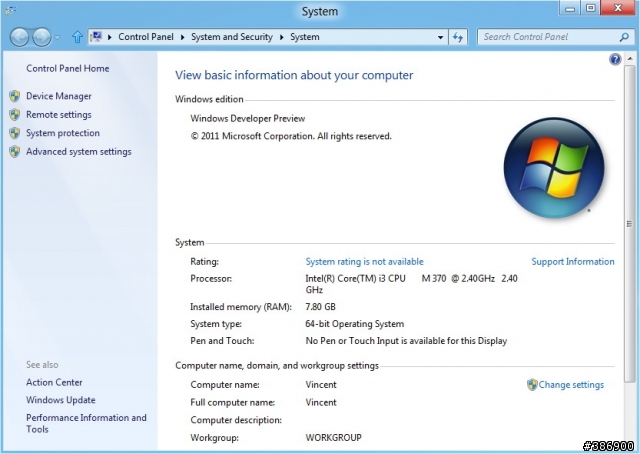The image size is (640, 454).
Task: Open Control Panel Home
Action: click(x=68, y=68)
